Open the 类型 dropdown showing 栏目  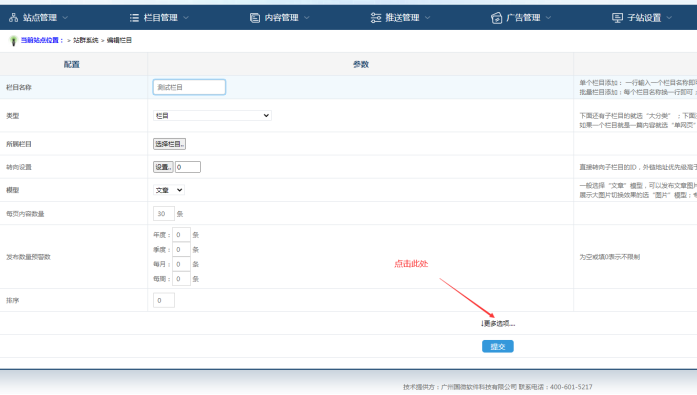(212, 116)
